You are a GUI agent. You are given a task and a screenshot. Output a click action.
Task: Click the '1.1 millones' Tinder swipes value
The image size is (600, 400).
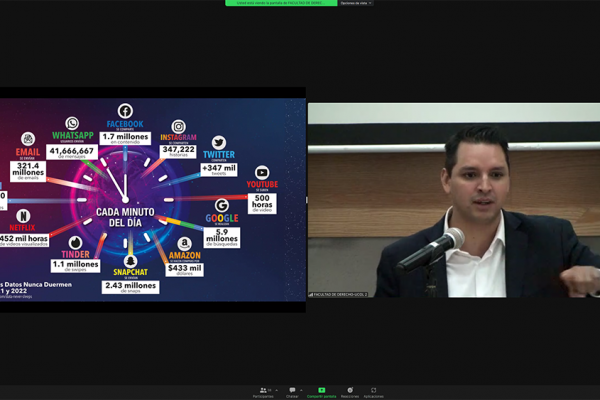coord(75,266)
